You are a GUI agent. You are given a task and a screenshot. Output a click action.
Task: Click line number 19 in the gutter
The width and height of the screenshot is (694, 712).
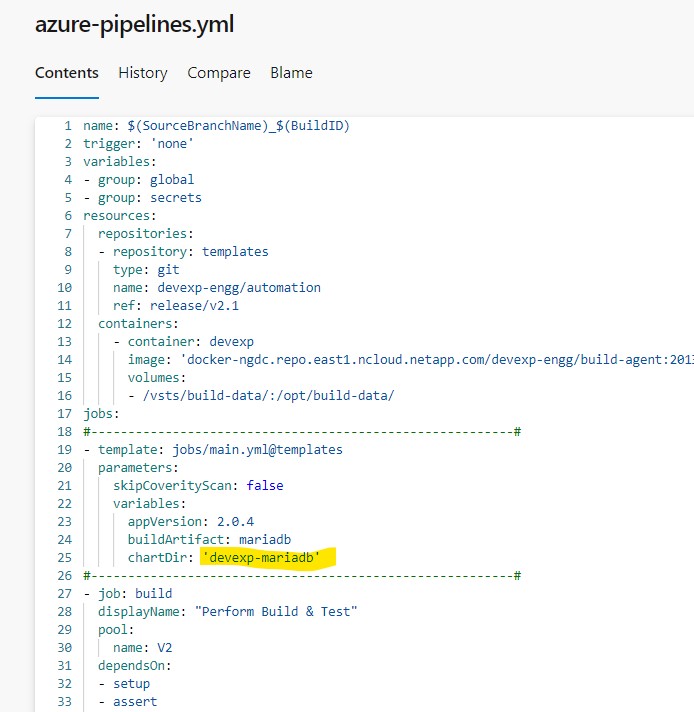(64, 449)
